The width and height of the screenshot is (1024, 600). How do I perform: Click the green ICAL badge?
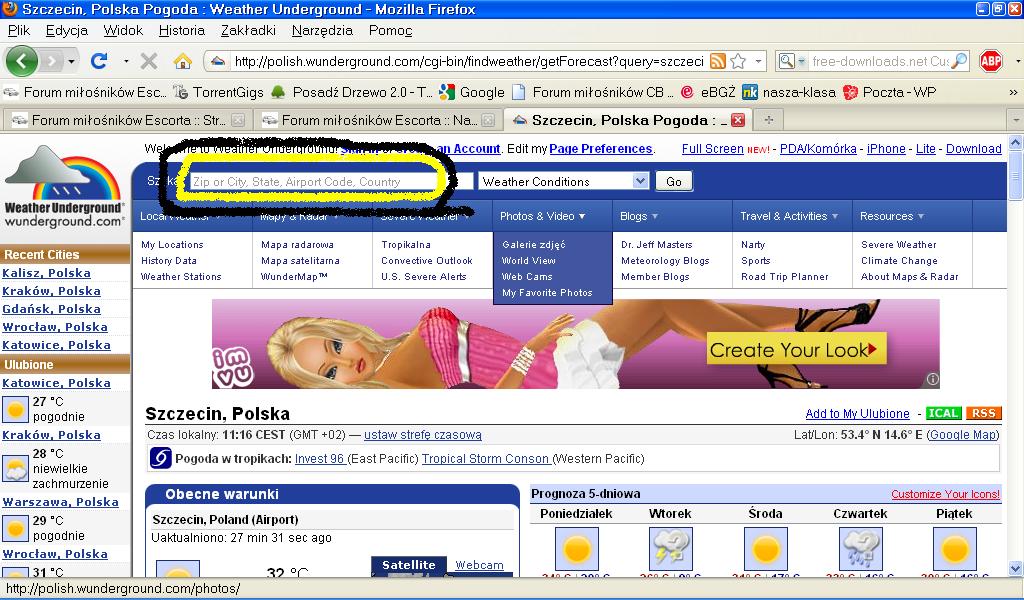943,413
